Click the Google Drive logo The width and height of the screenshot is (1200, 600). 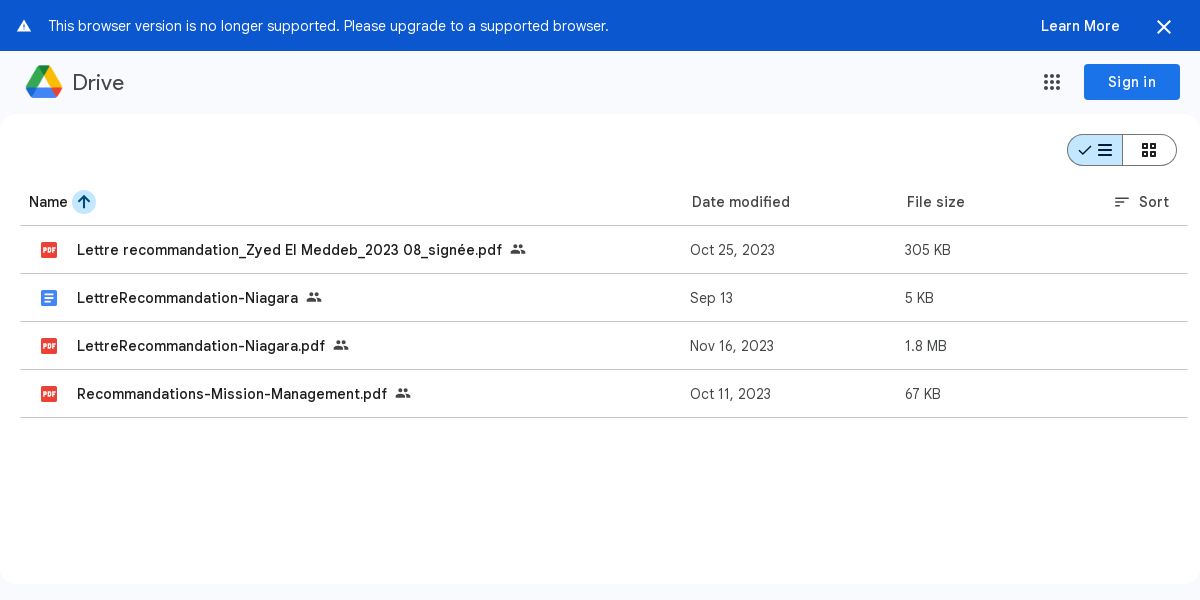pyautogui.click(x=44, y=82)
